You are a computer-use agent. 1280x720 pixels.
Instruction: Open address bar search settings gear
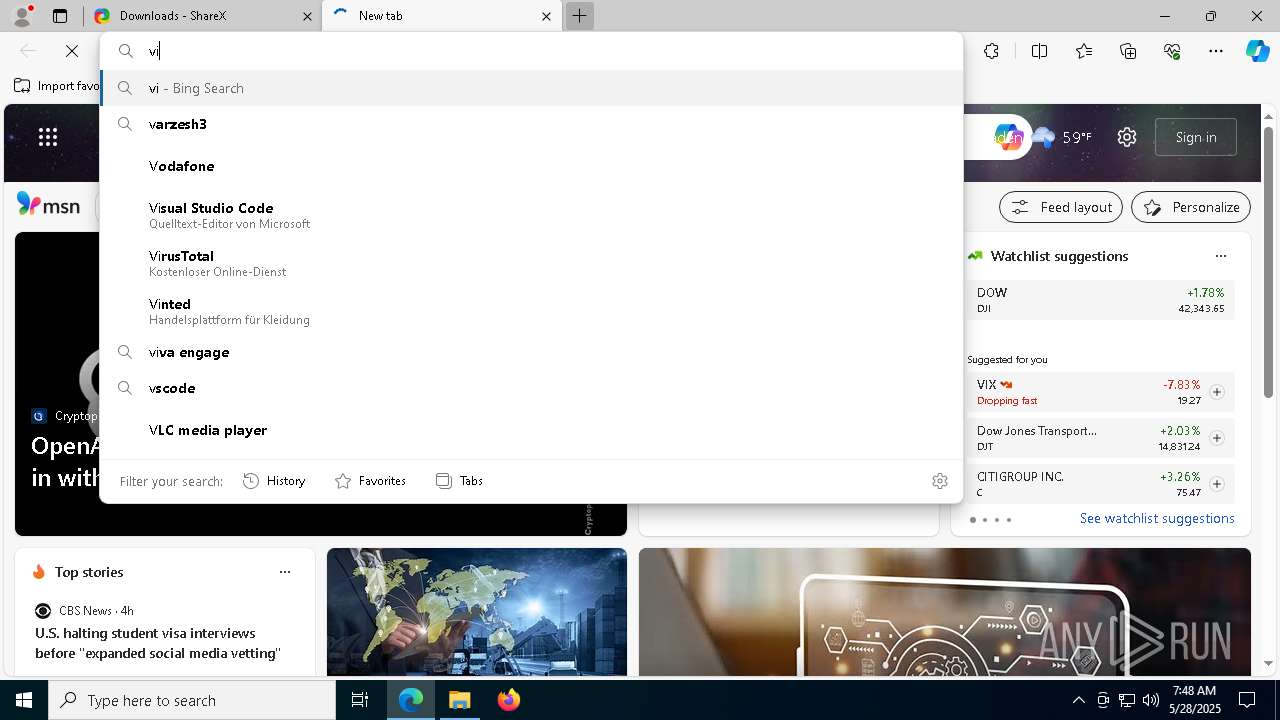pyautogui.click(x=940, y=481)
